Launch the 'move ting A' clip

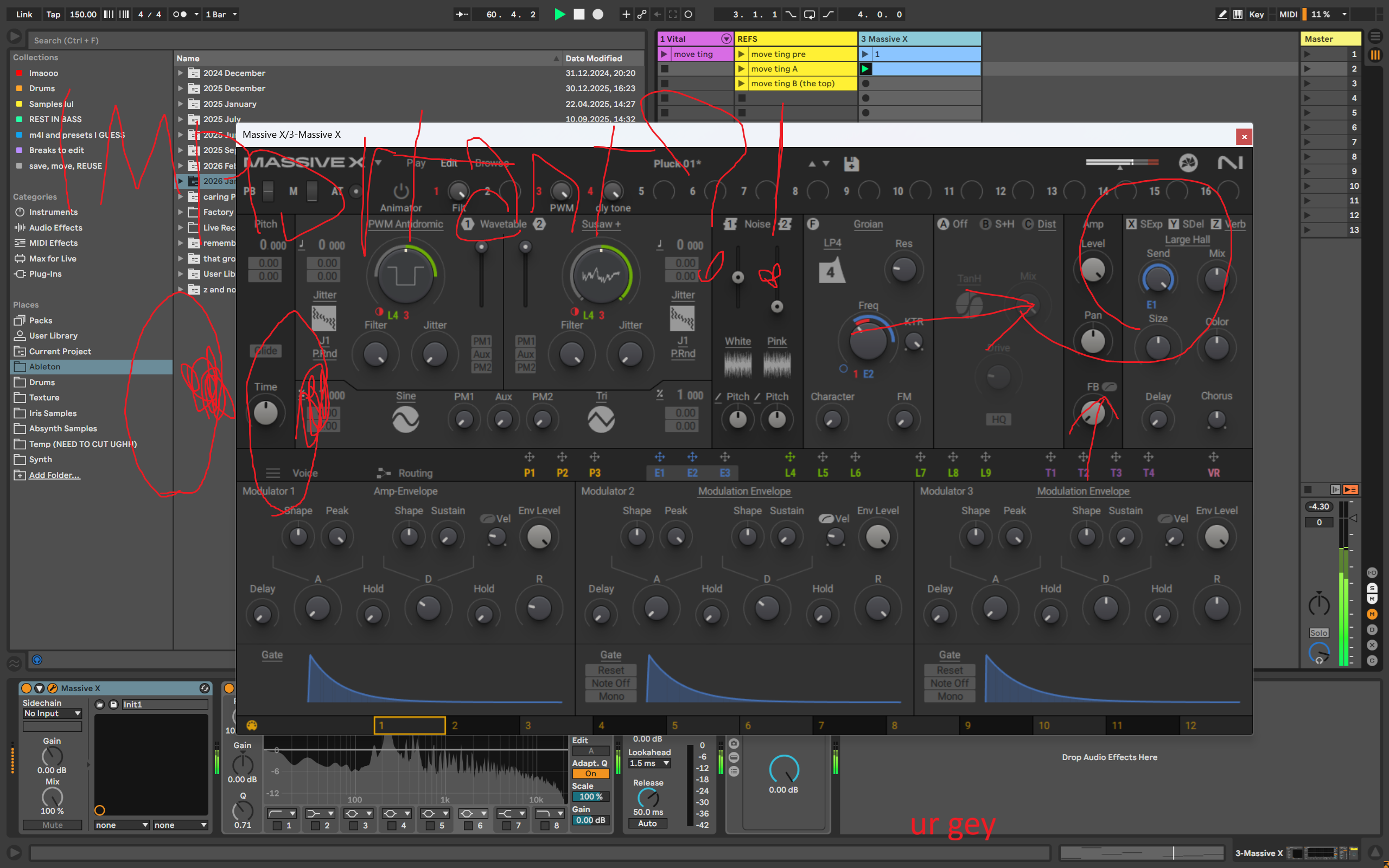742,69
